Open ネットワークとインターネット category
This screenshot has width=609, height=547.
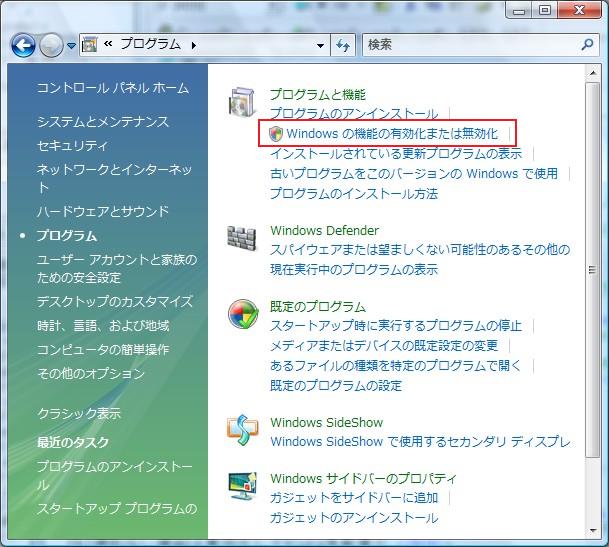114,179
